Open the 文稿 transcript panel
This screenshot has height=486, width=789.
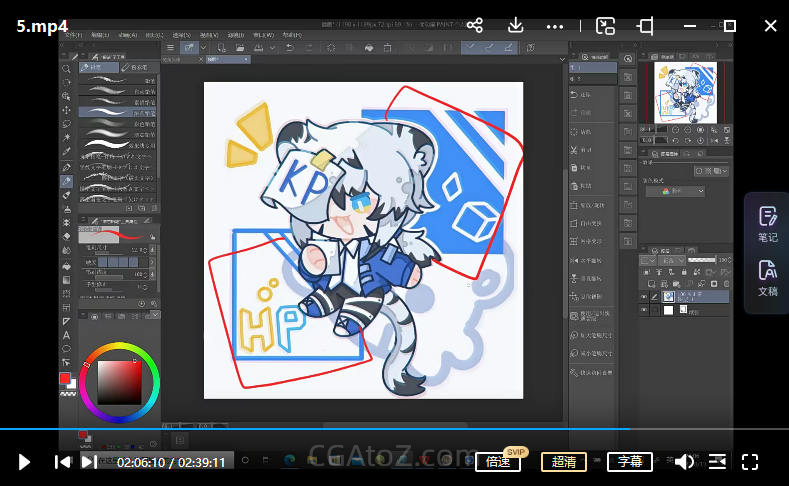click(x=767, y=278)
